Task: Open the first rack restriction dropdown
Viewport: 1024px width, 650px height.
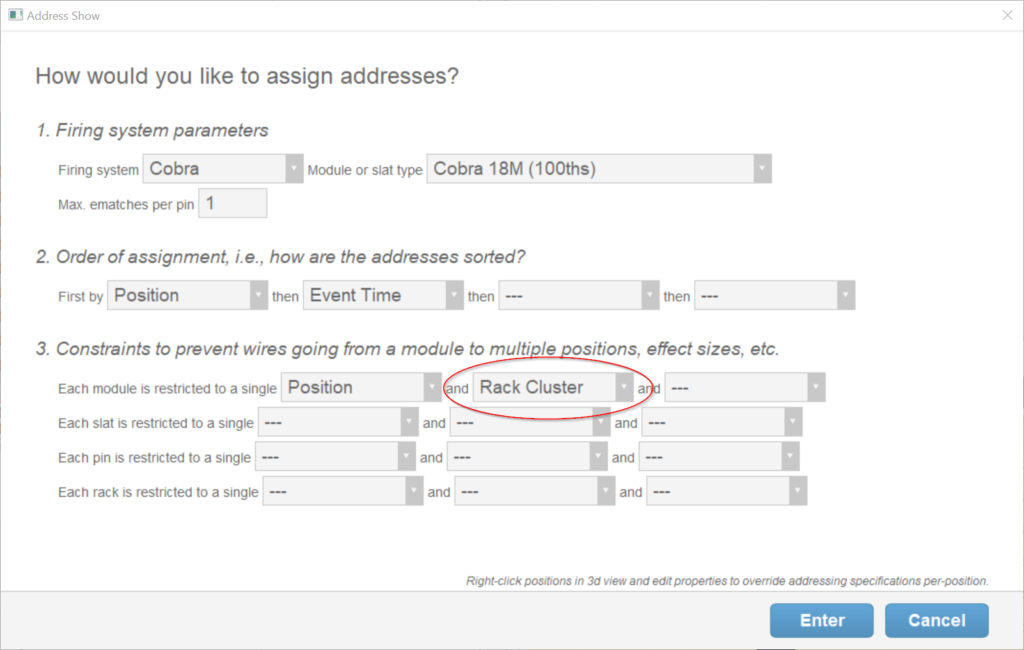Action: [x=343, y=492]
